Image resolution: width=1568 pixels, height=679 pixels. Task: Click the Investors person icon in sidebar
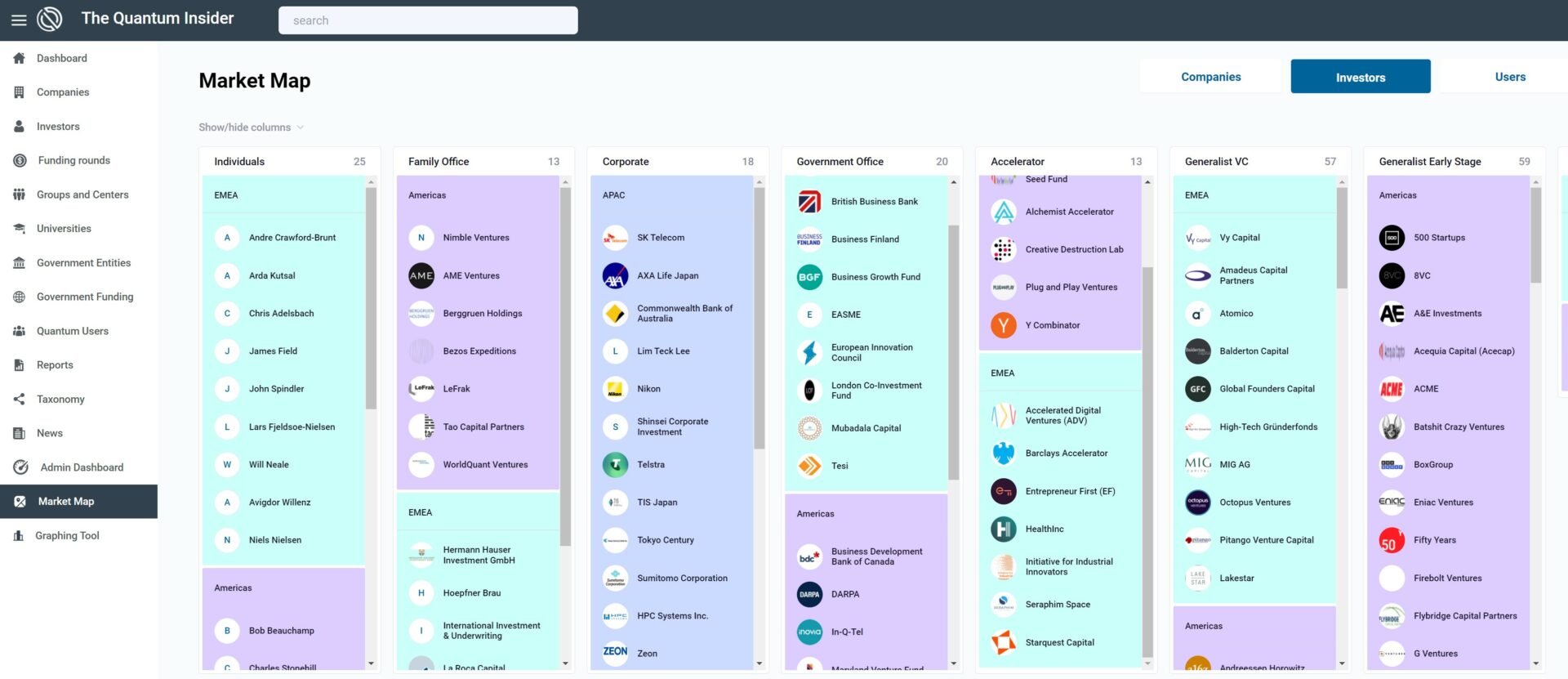click(x=19, y=127)
